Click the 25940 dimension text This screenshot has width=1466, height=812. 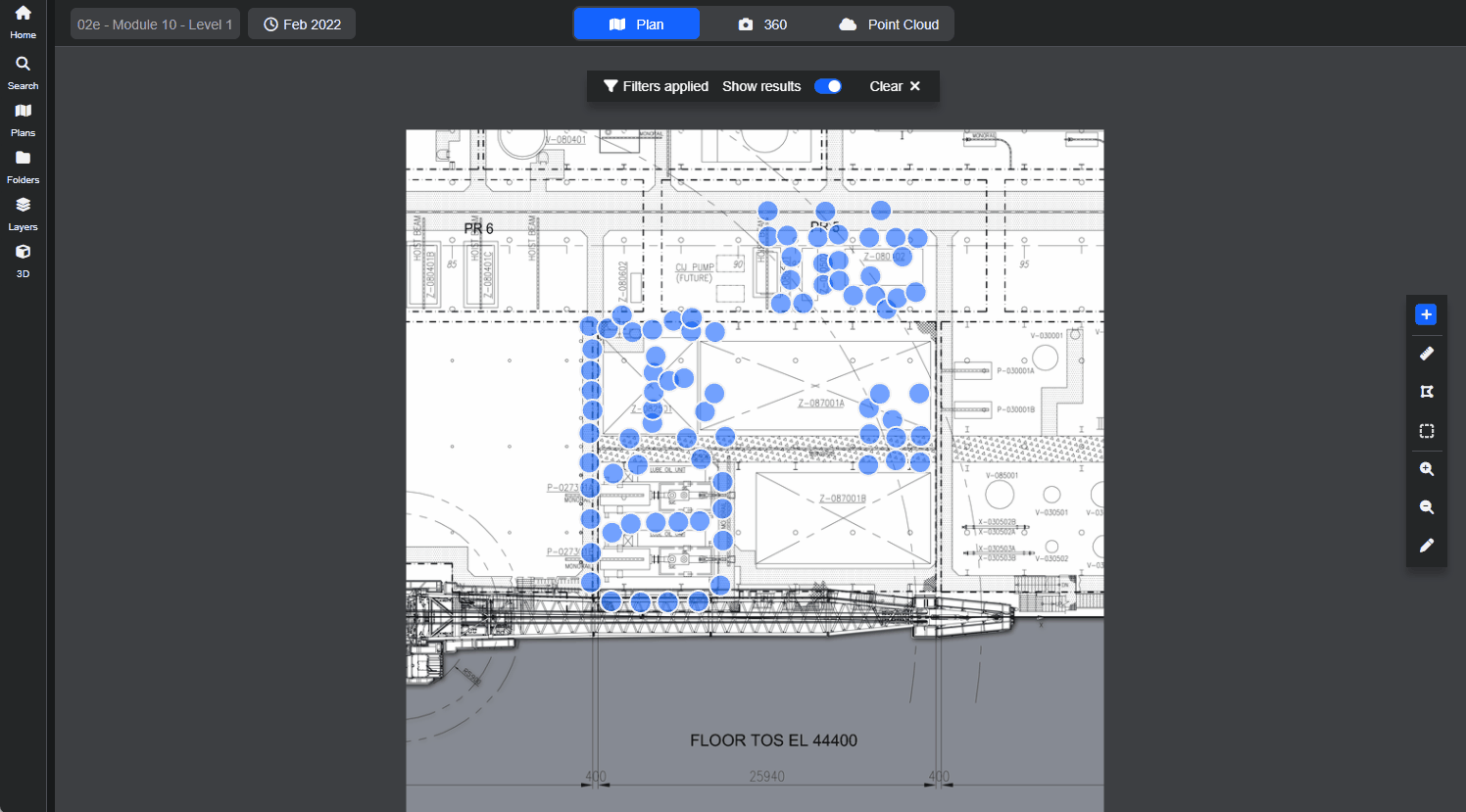[766, 777]
